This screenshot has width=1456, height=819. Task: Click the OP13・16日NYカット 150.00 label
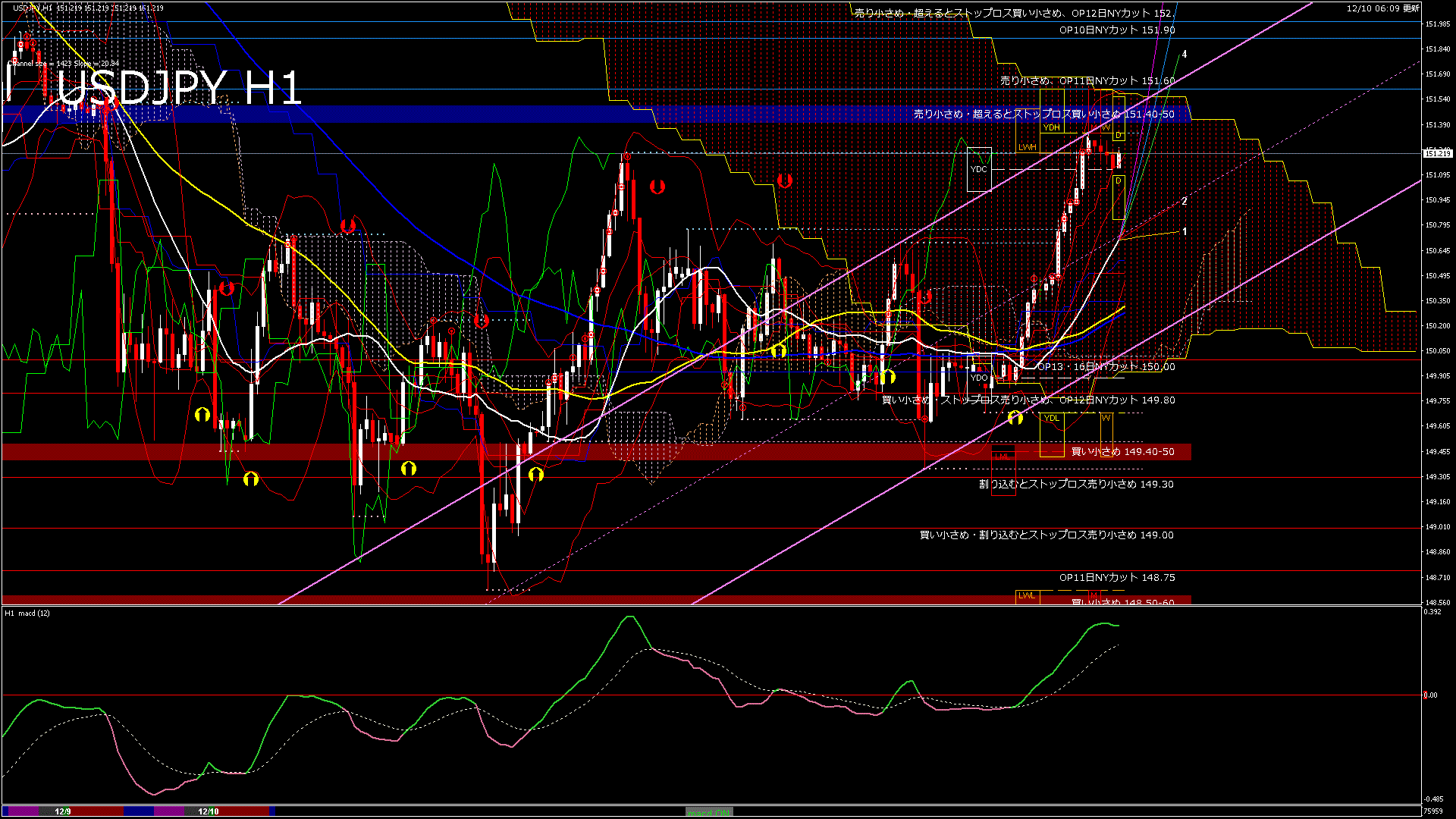[x=1106, y=367]
